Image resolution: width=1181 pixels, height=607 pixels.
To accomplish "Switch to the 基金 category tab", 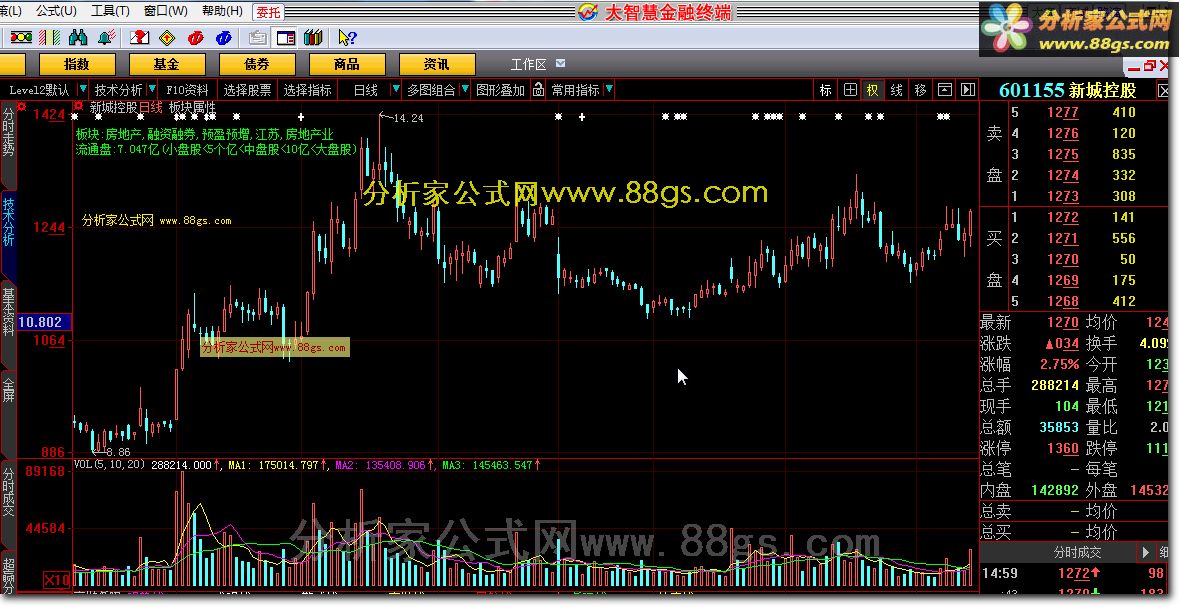I will click(x=166, y=65).
